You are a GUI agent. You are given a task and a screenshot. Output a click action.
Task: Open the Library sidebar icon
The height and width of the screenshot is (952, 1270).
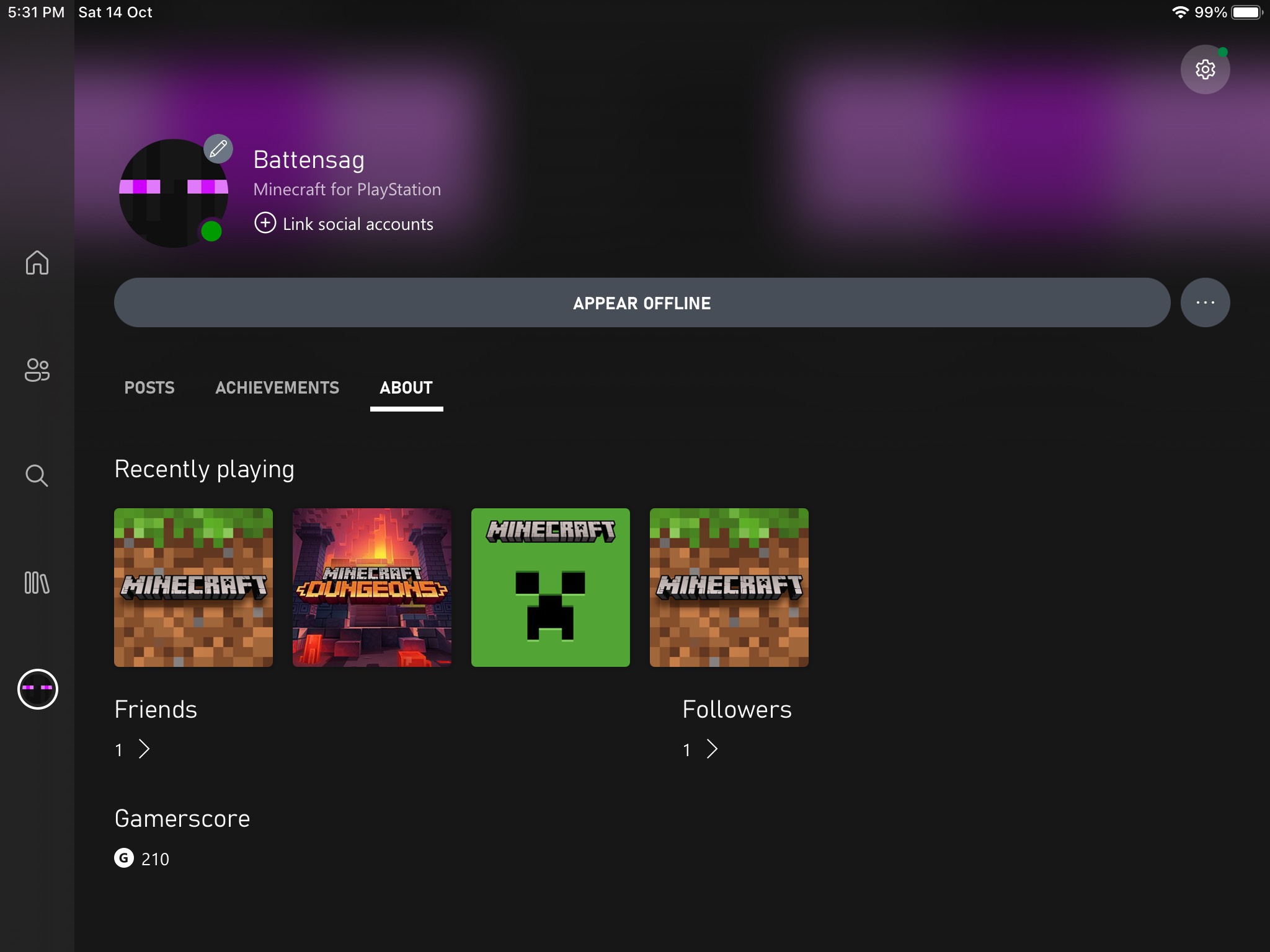coord(37,583)
